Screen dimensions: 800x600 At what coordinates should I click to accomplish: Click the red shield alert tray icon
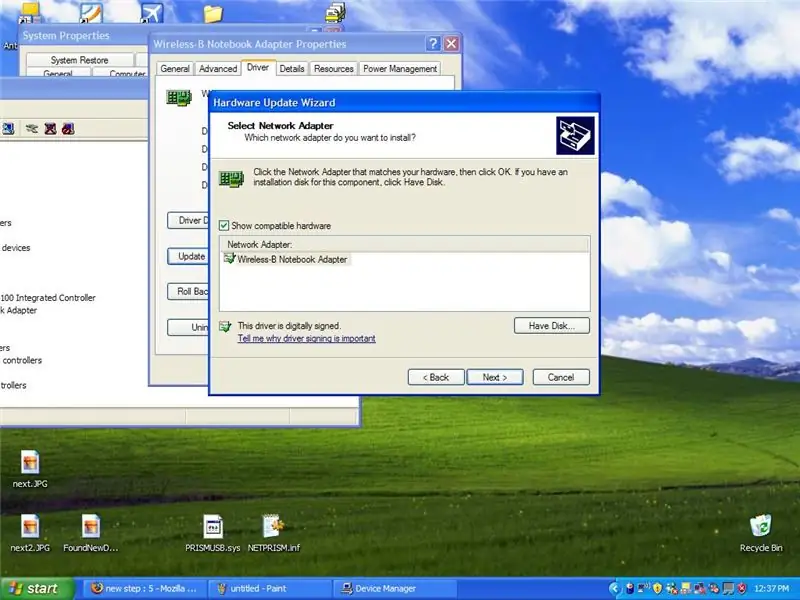tap(742, 588)
